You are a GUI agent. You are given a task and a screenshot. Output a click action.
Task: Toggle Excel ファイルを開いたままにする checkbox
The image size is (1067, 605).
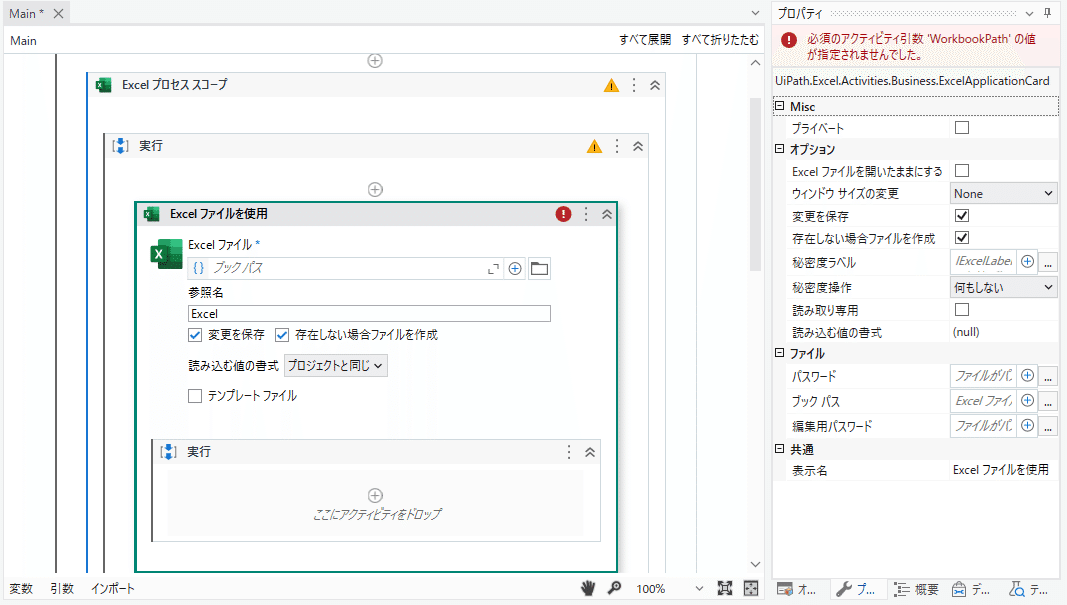pos(962,171)
